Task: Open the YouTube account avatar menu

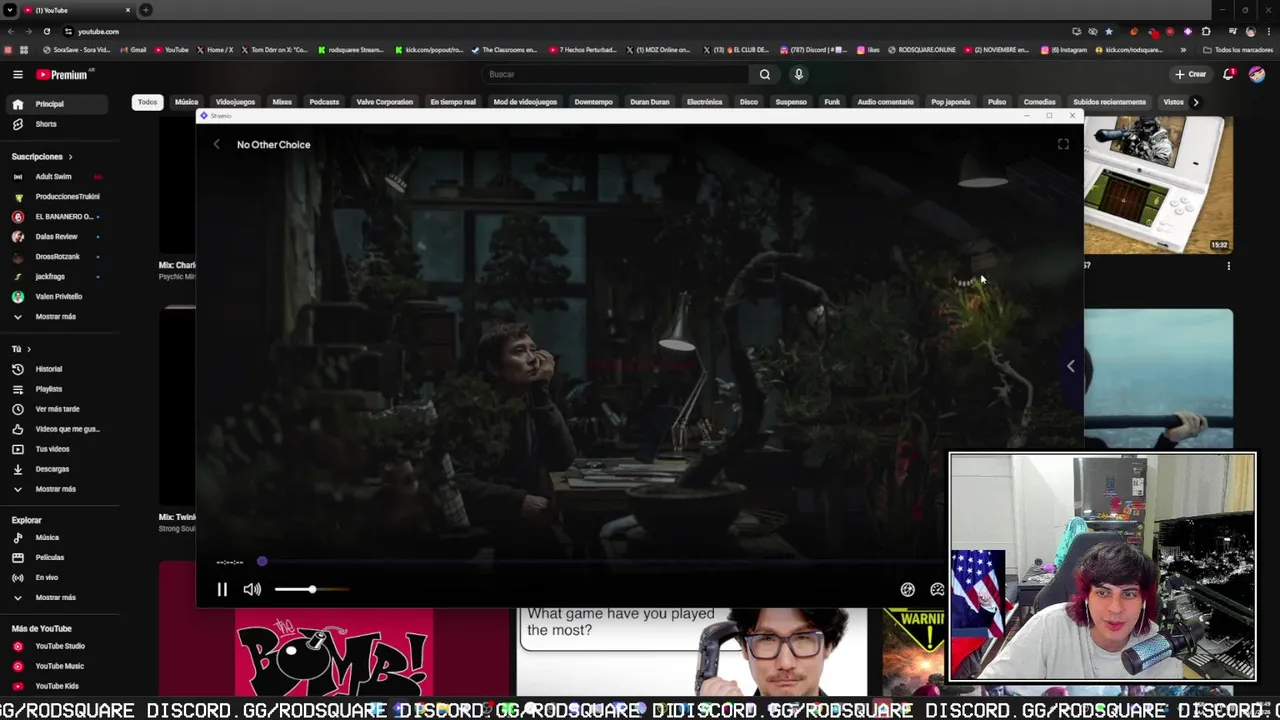Action: 1257,74
